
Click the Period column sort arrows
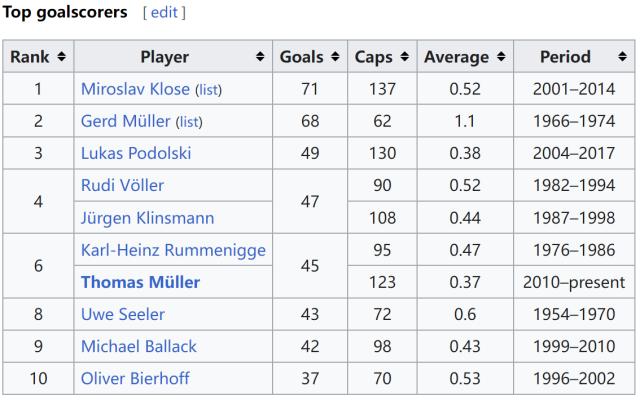(624, 57)
